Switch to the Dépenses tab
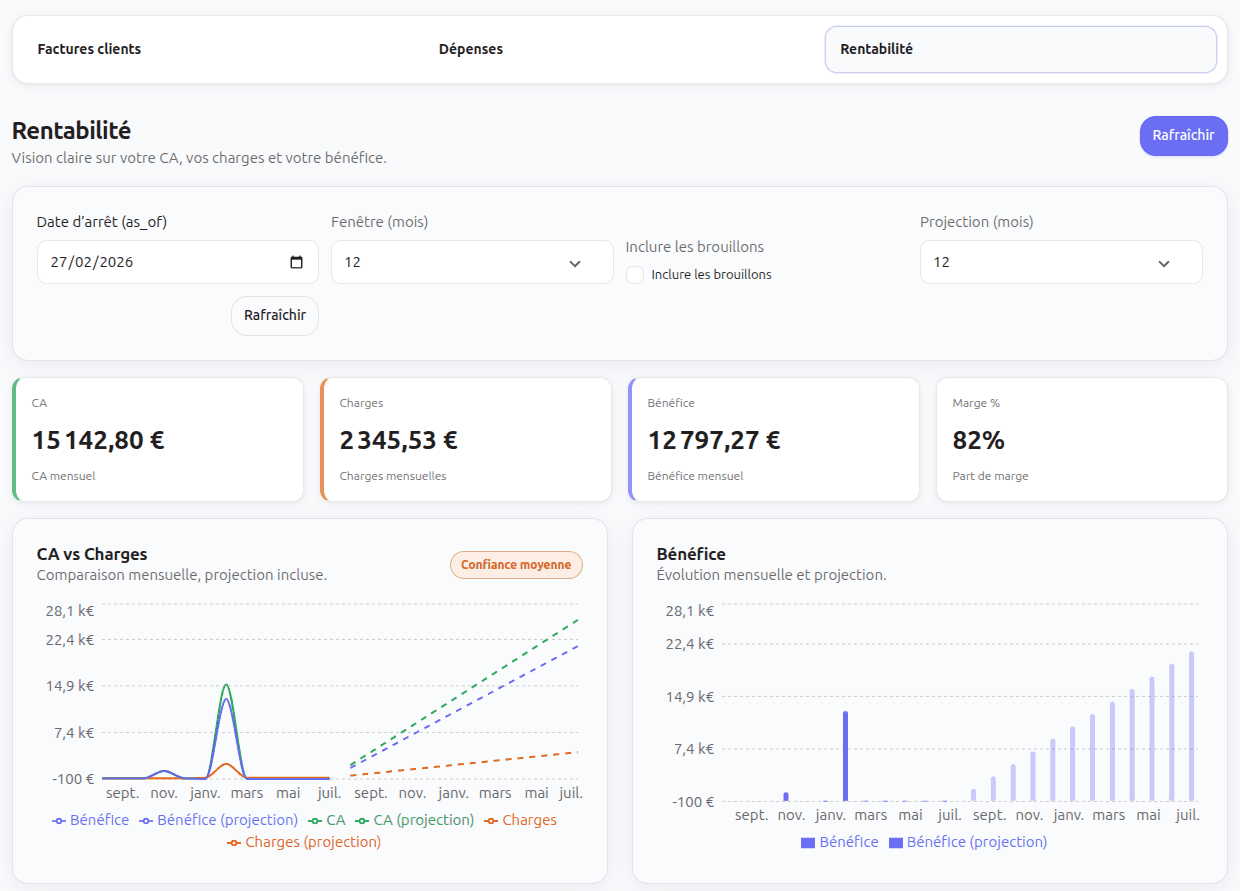Screen dimensions: 1240x891 [x=470, y=48]
